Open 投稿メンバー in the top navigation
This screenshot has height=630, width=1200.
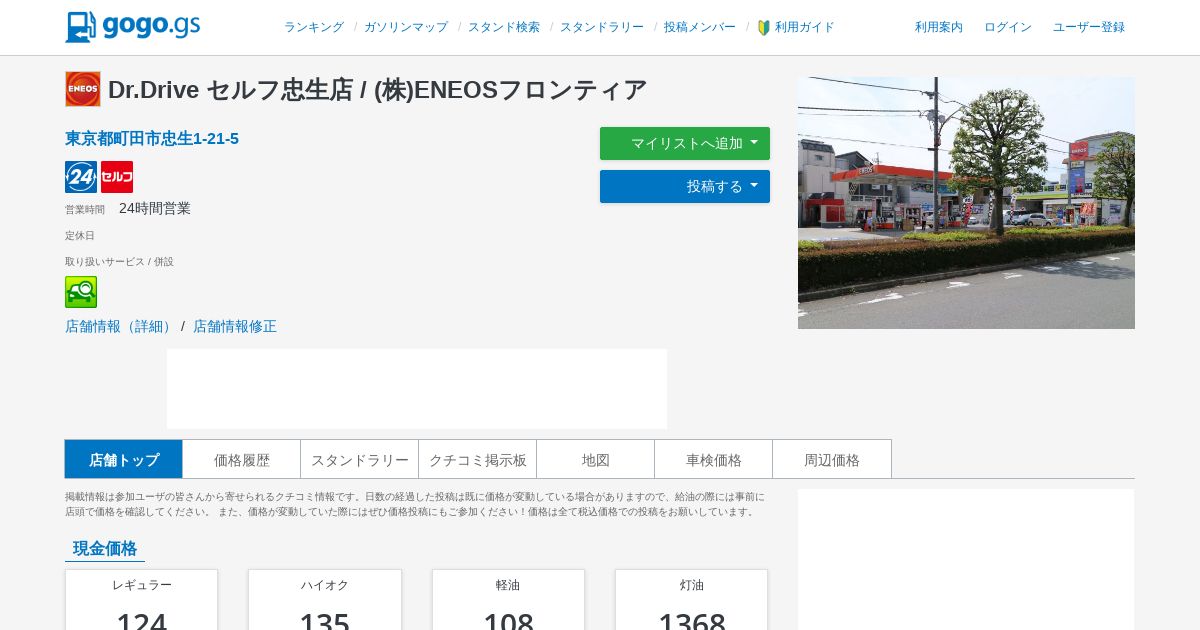tap(700, 27)
